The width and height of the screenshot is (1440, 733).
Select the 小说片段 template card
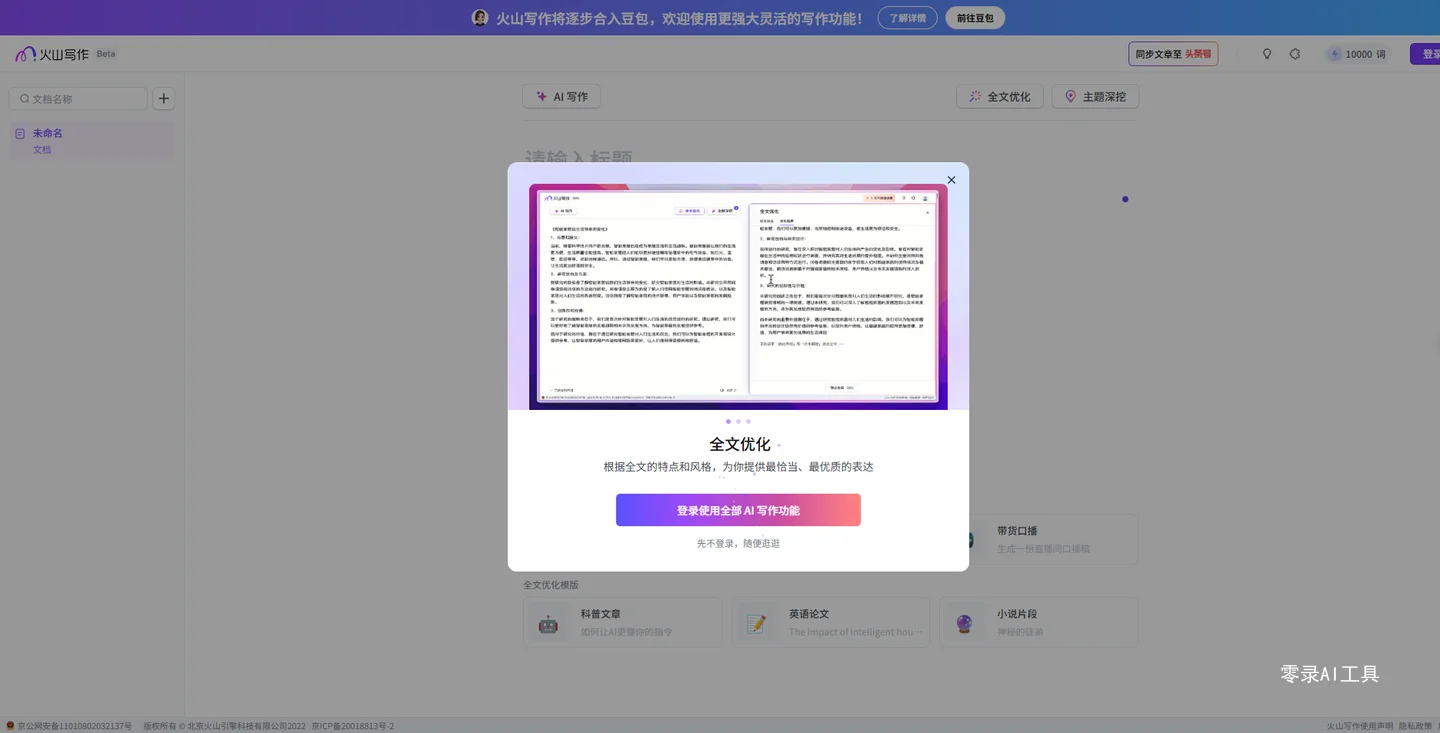point(1038,622)
